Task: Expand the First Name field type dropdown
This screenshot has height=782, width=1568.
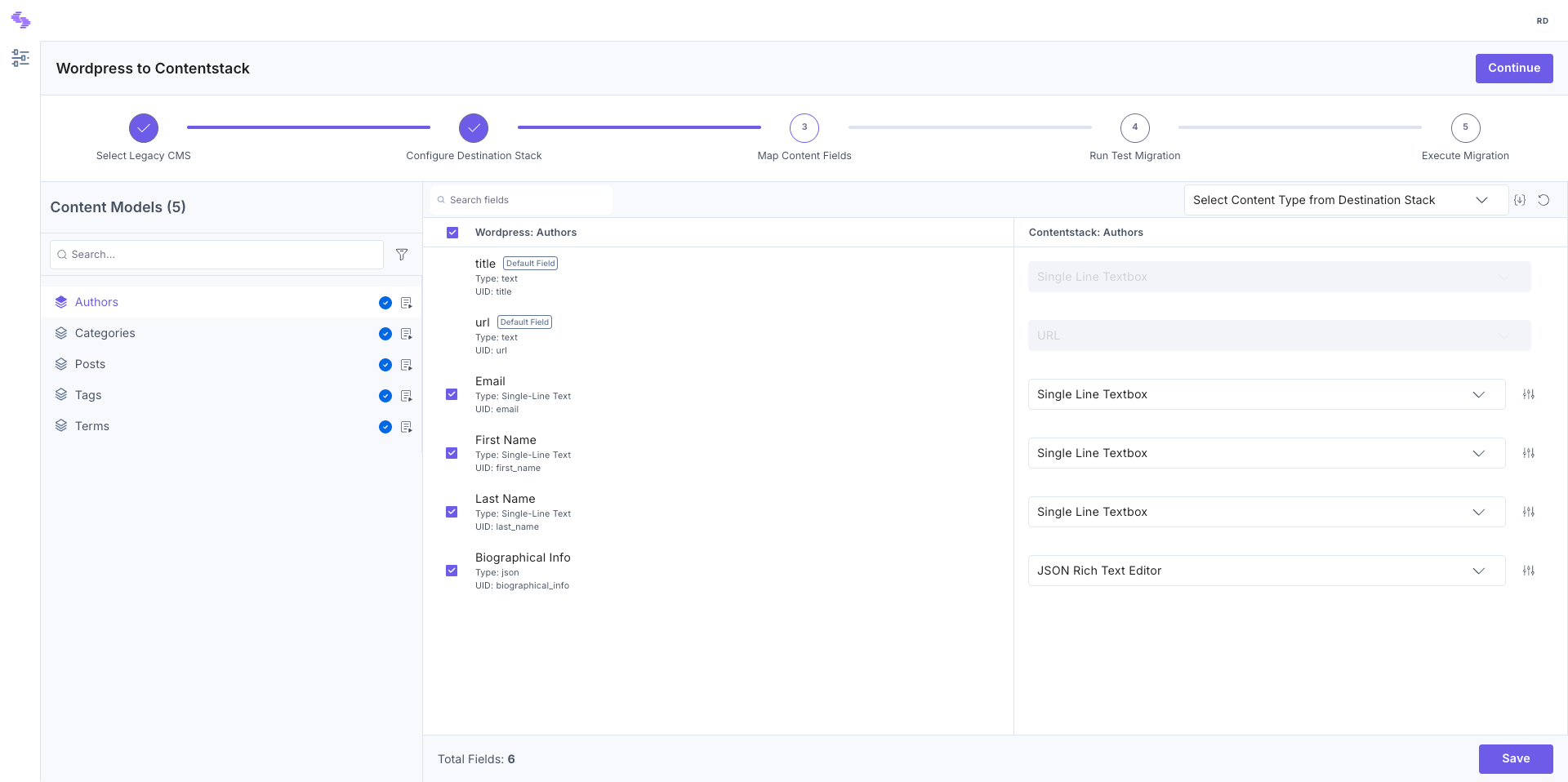Action: [1267, 453]
